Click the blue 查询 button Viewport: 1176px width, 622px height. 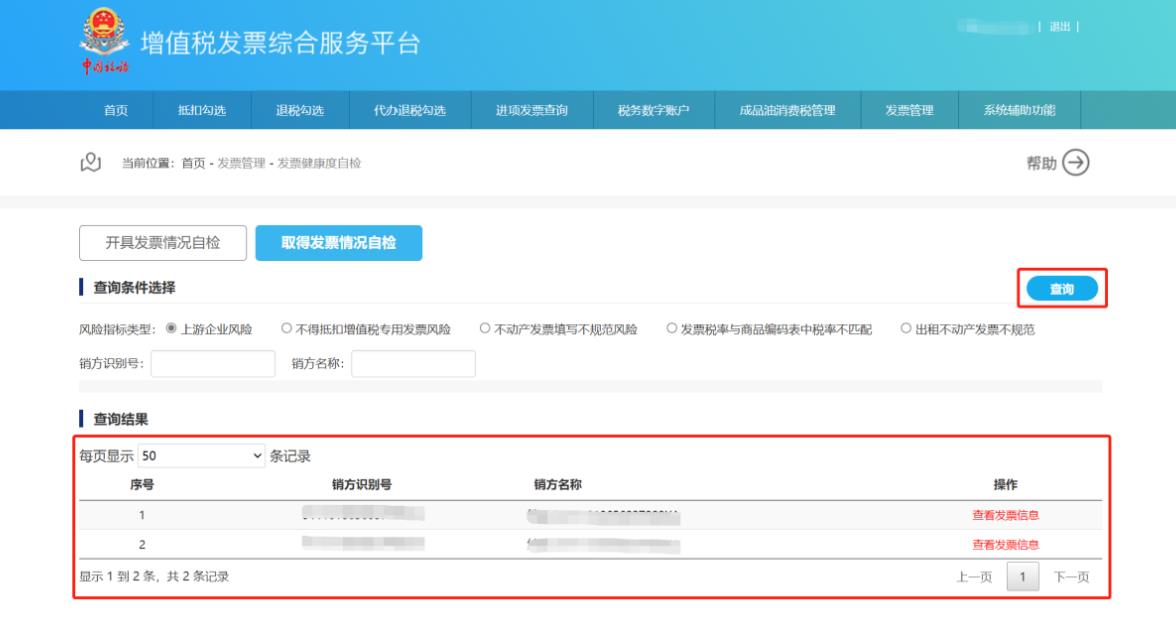[1061, 289]
